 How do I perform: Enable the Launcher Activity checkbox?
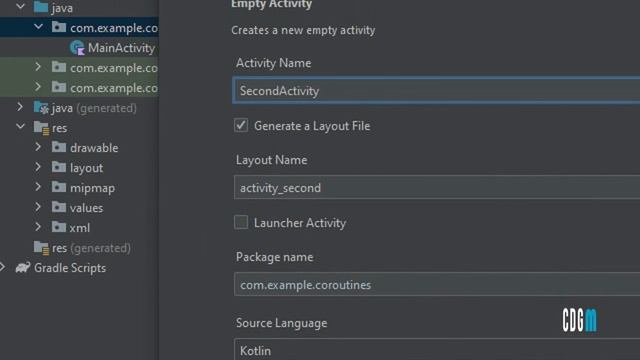click(241, 222)
